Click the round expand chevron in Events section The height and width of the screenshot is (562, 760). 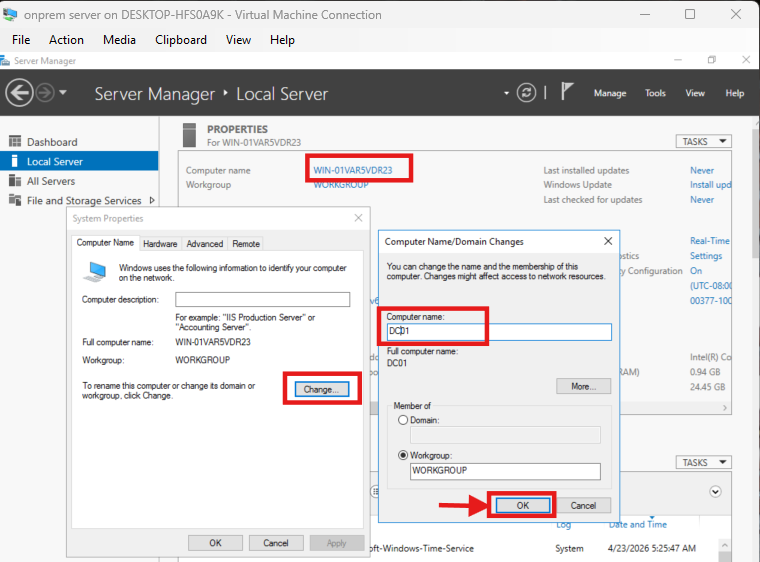tap(715, 492)
